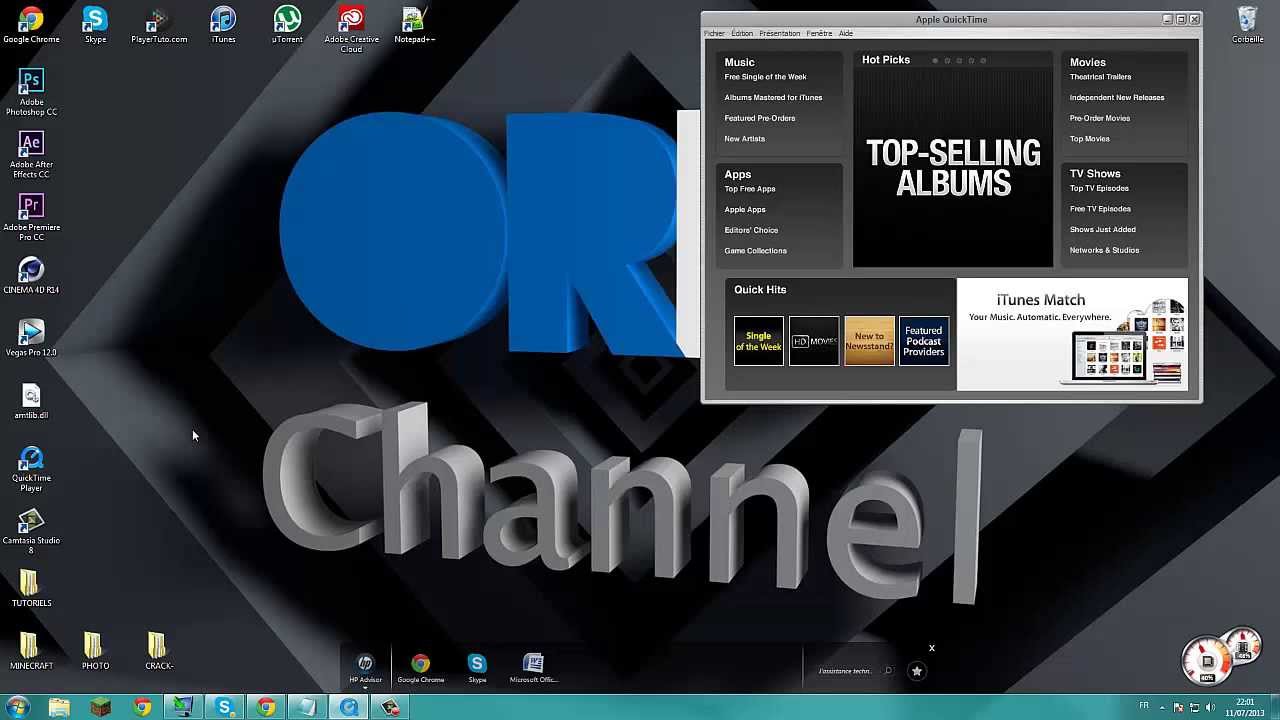The width and height of the screenshot is (1280, 720).
Task: Click the New Artists link
Action: click(744, 139)
